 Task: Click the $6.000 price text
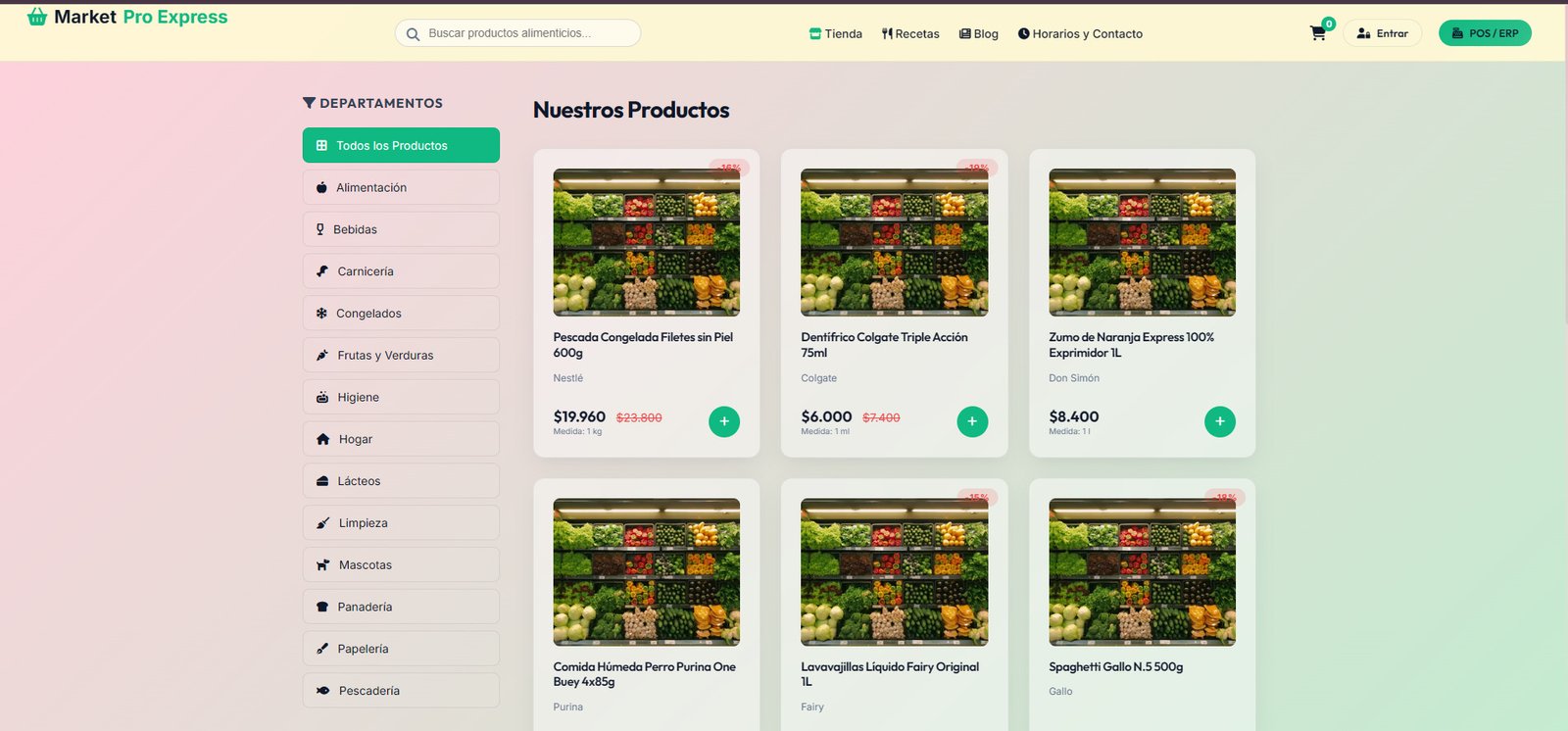[826, 416]
